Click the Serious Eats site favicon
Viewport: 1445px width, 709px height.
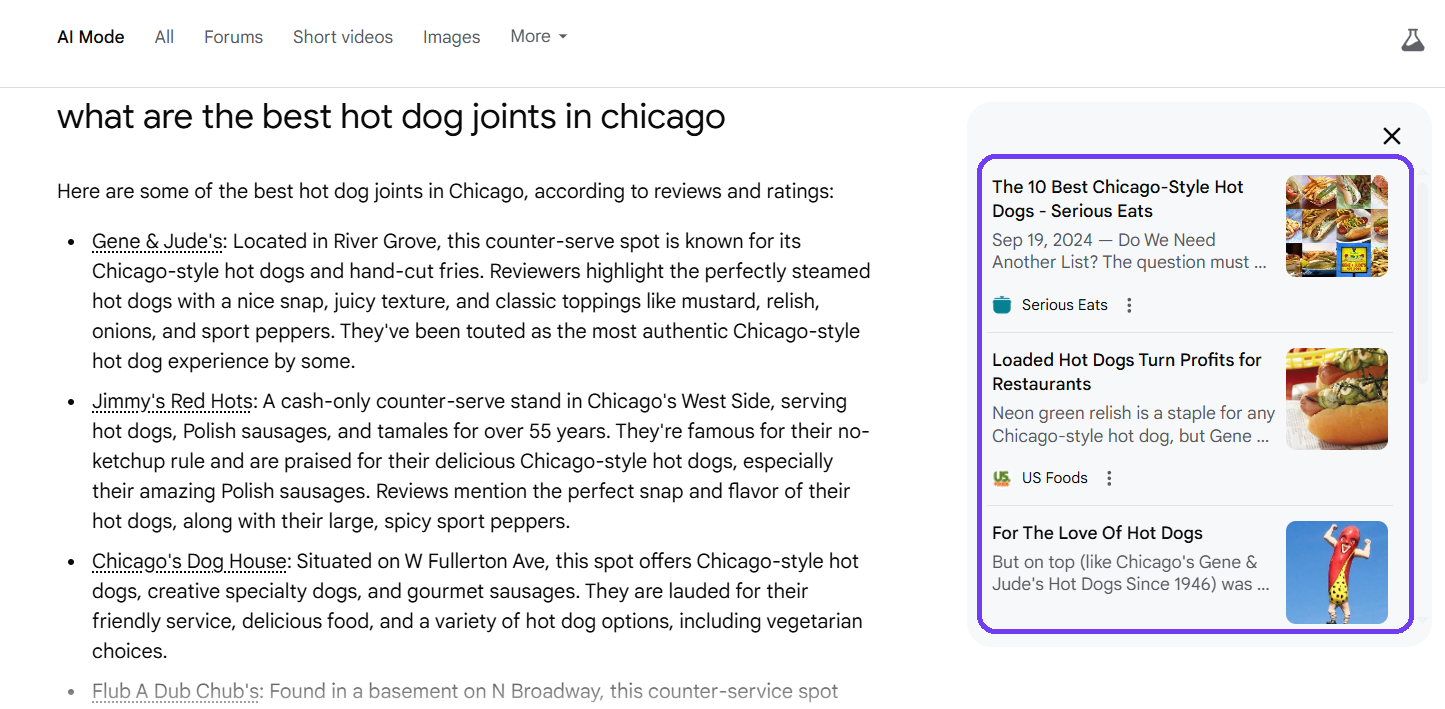pos(1002,305)
